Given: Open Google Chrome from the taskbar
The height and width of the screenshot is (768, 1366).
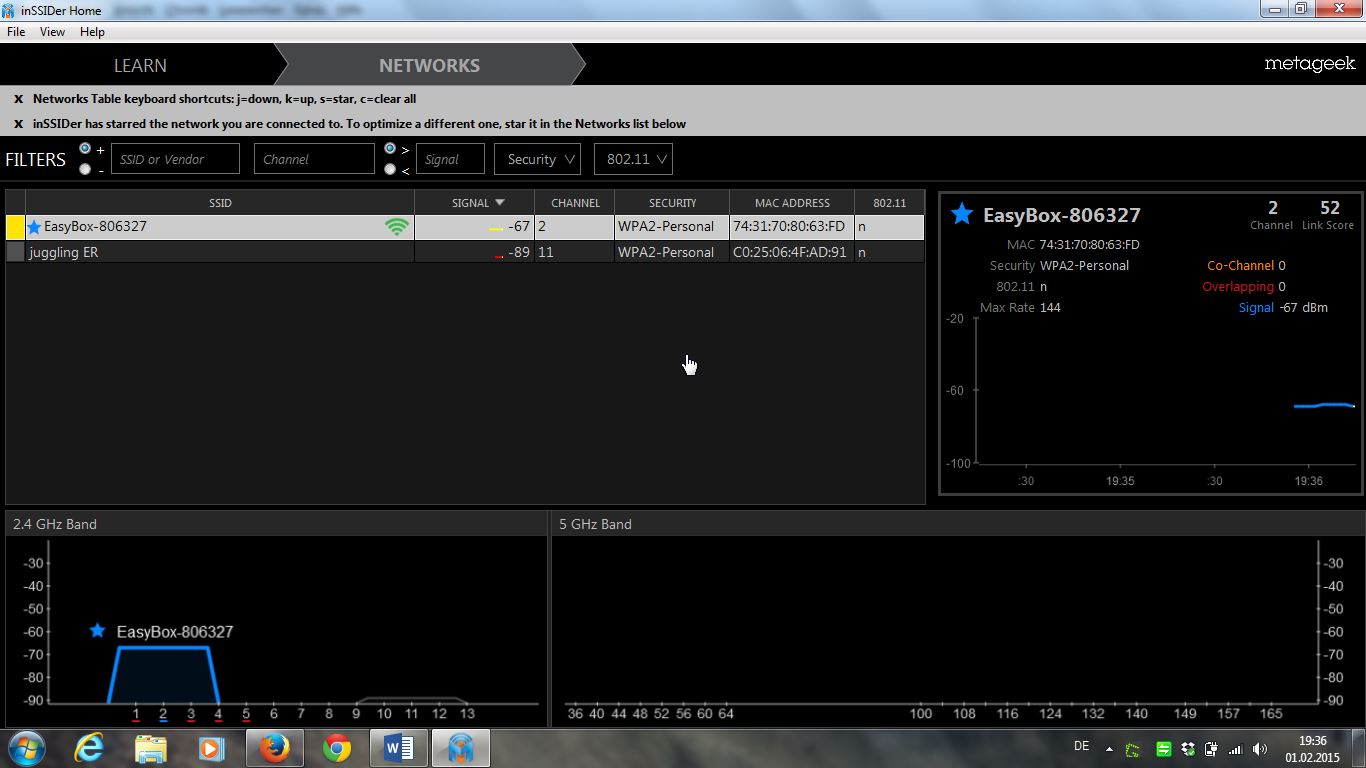Looking at the screenshot, I should (337, 748).
